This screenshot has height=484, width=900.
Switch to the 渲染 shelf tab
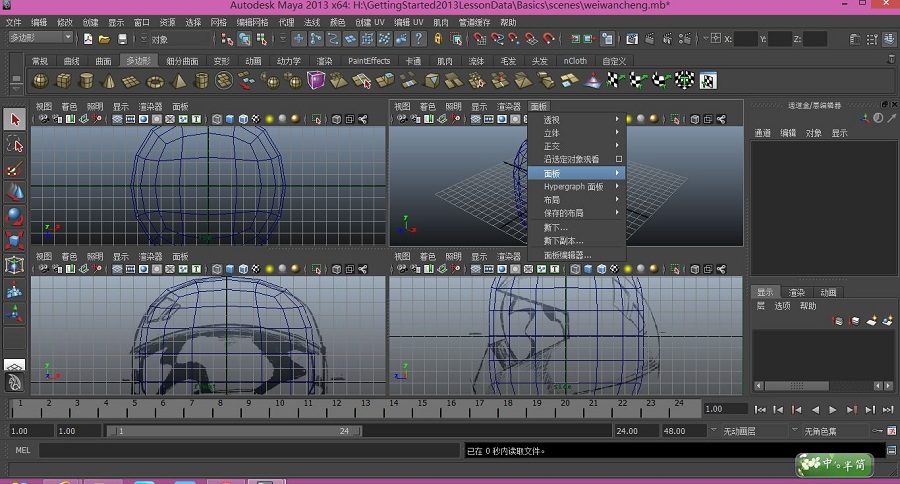coord(324,61)
